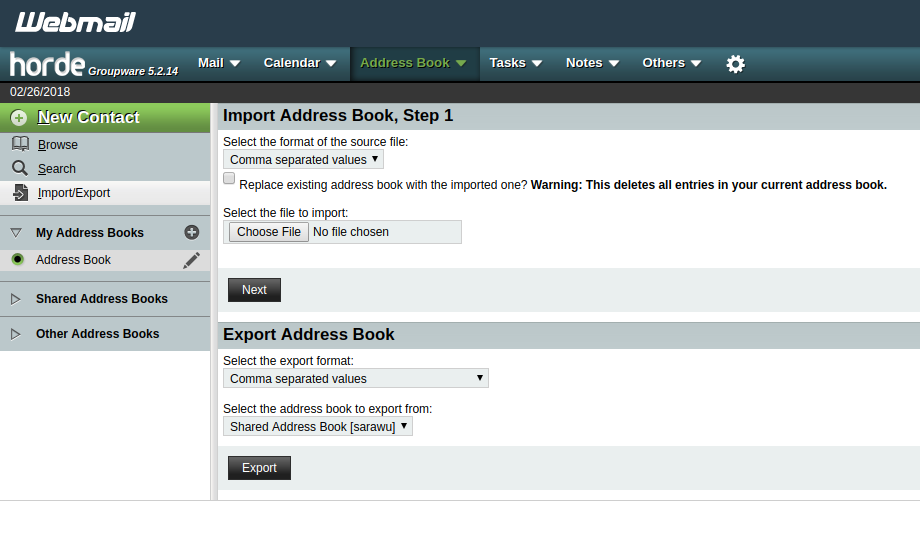The image size is (920, 544).
Task: Open the Mail menu
Action: point(219,63)
